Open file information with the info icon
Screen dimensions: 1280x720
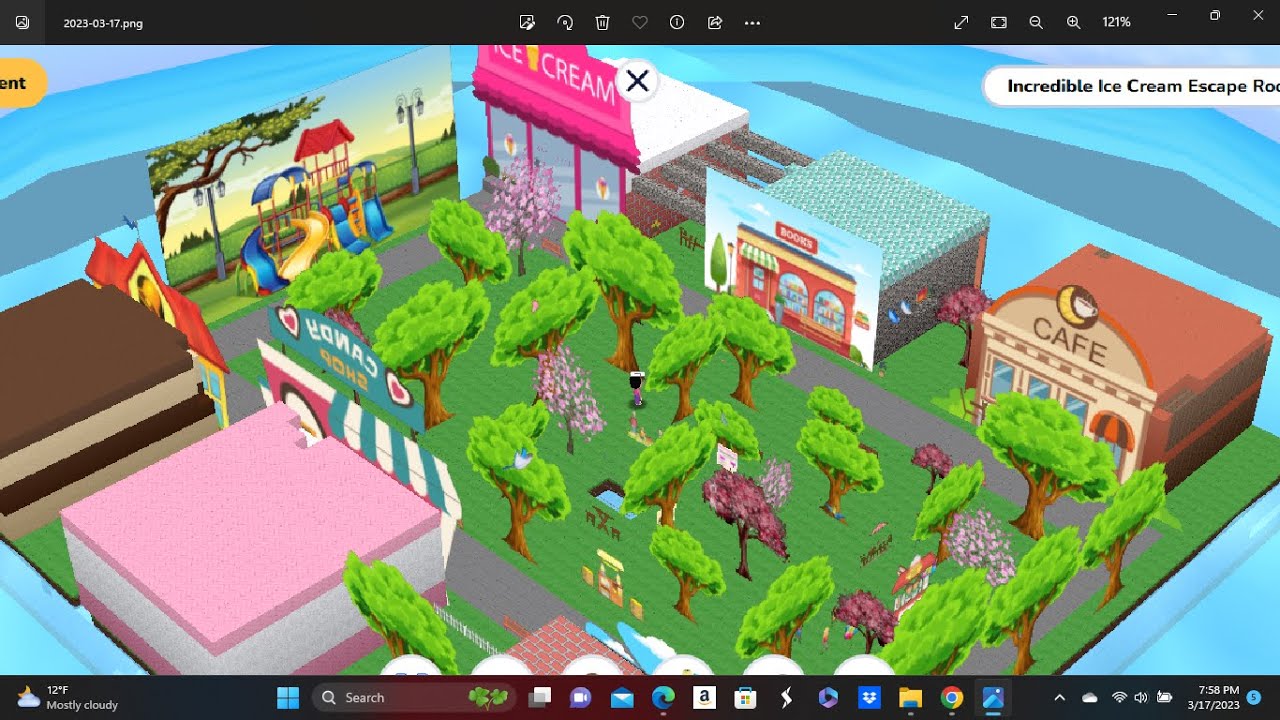(677, 22)
